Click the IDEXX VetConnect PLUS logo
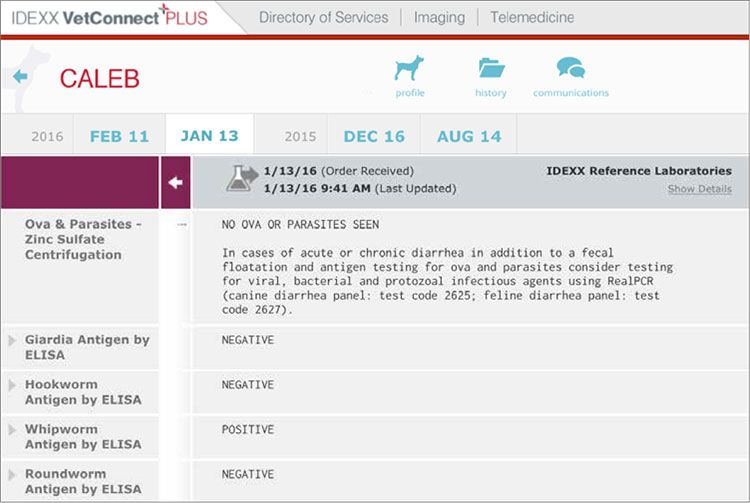This screenshot has width=750, height=503. coord(110,17)
